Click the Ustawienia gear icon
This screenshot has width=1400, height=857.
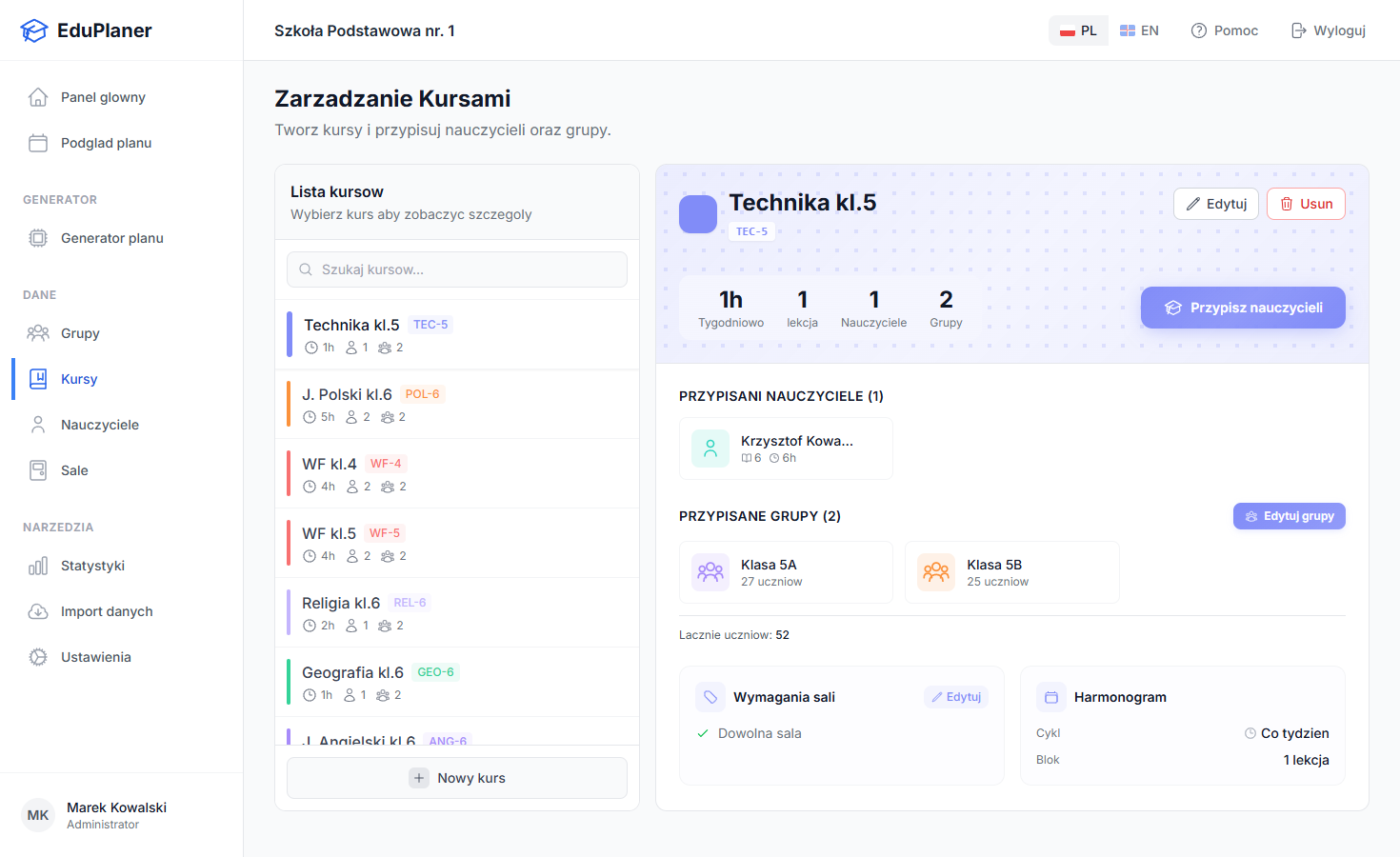pos(38,657)
